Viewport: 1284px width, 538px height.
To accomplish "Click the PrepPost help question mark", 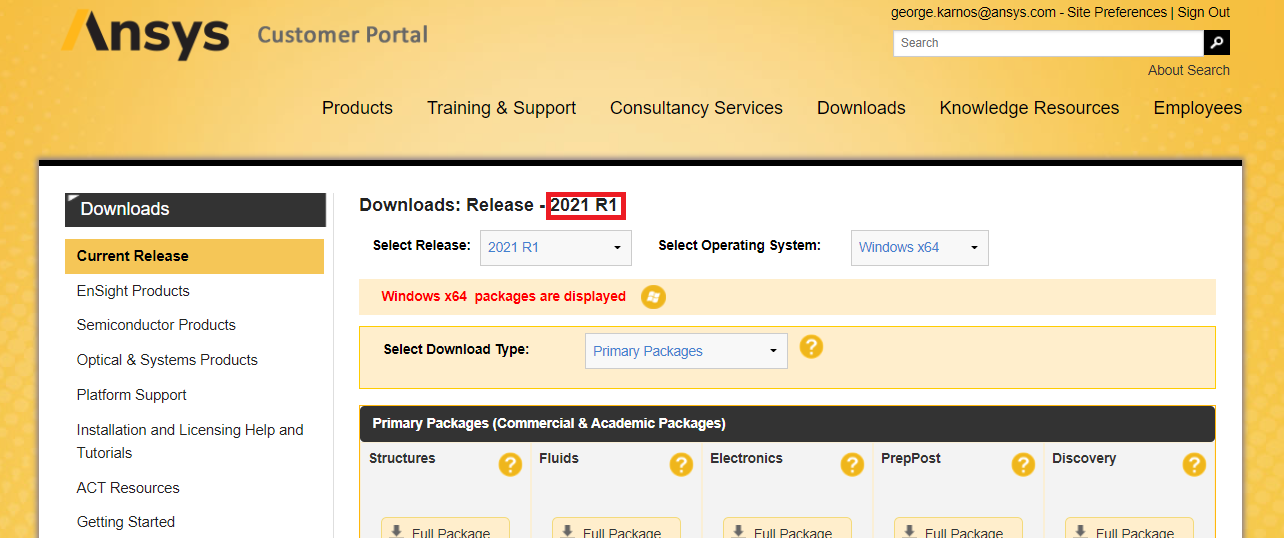I will (x=1023, y=464).
